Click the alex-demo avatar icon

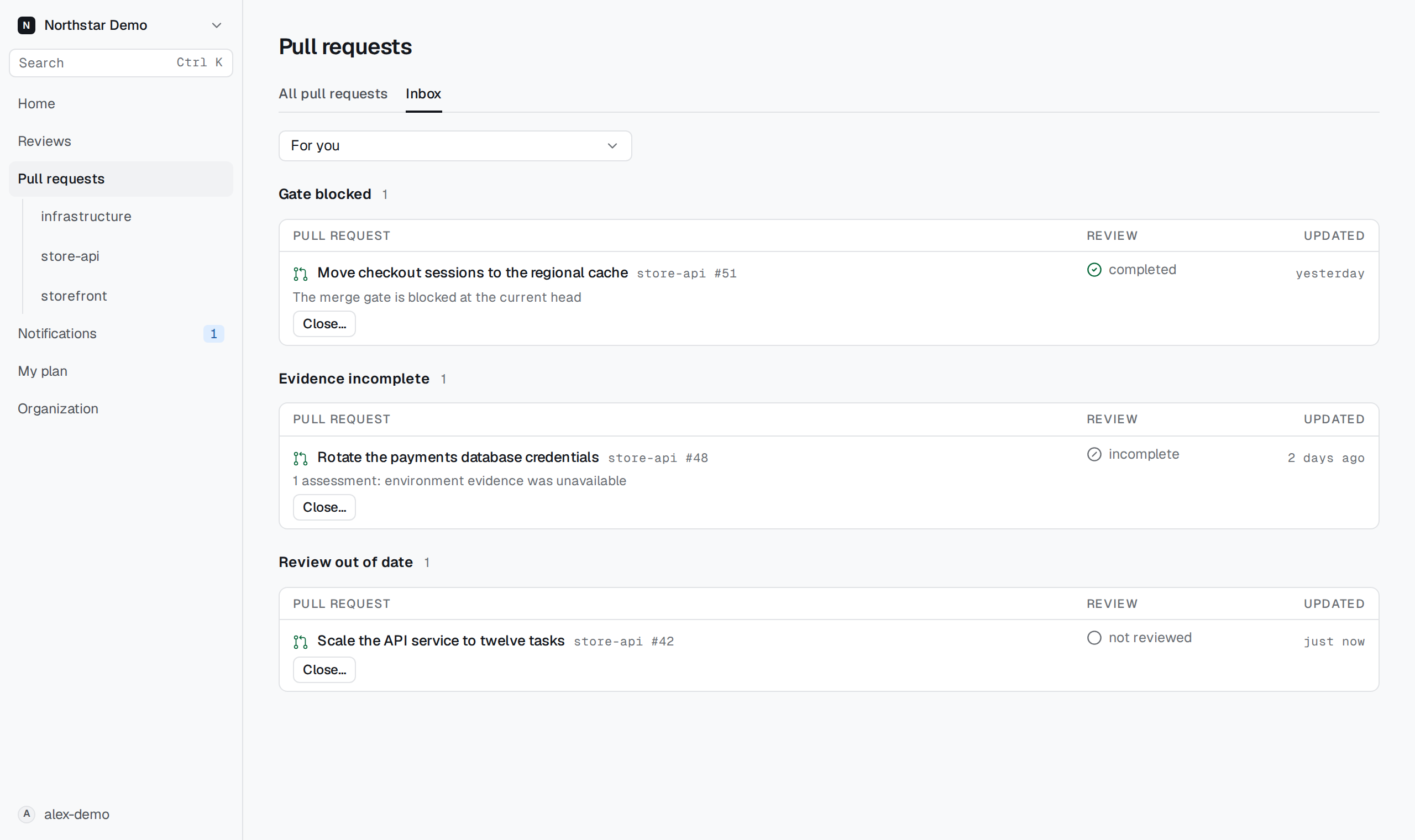click(x=26, y=814)
